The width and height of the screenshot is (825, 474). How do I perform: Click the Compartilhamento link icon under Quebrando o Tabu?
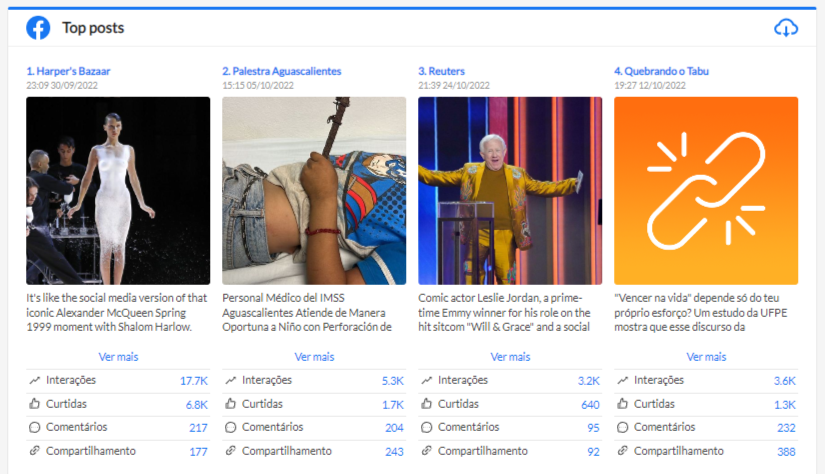[x=622, y=451]
